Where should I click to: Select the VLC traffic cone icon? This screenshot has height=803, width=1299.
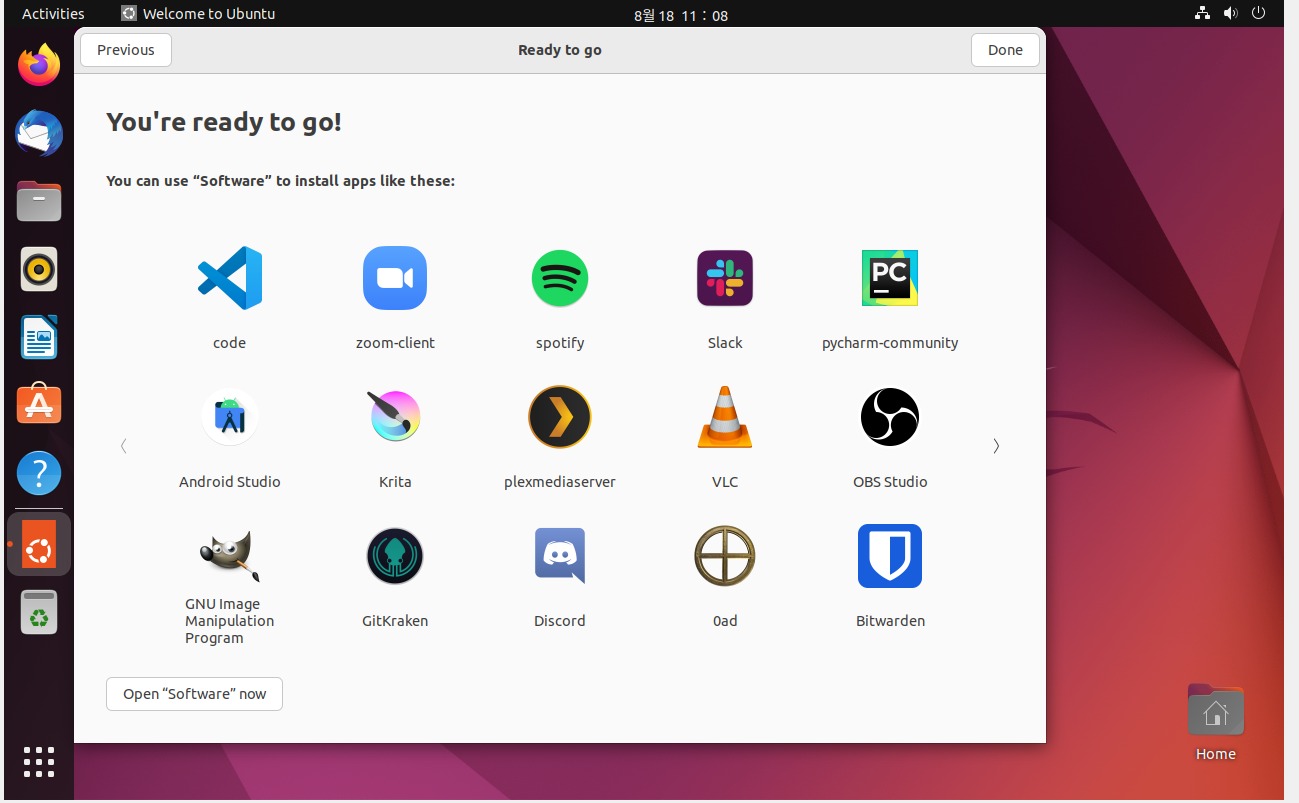point(725,417)
